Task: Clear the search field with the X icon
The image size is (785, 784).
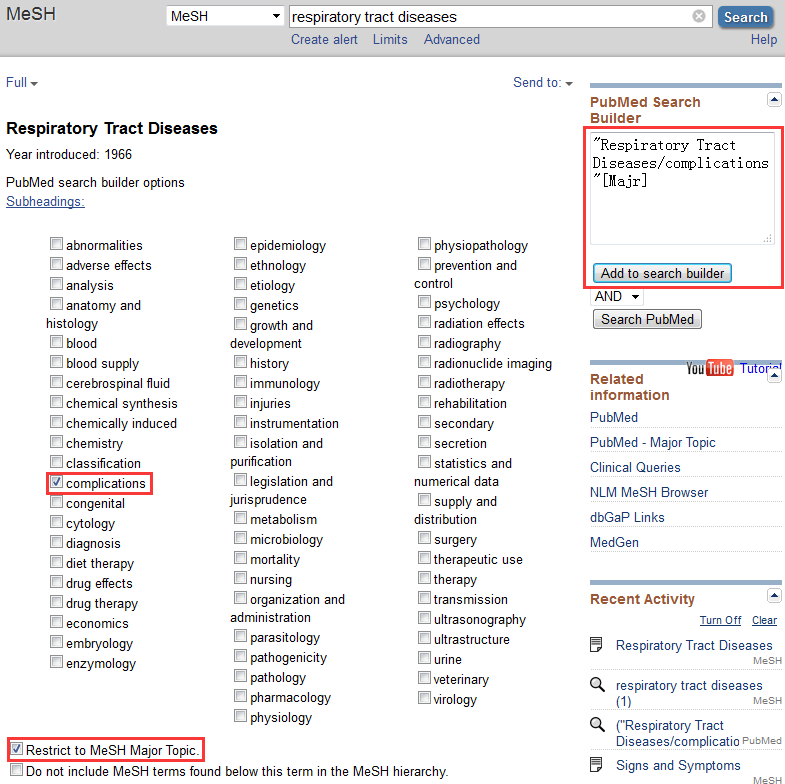Action: (699, 16)
